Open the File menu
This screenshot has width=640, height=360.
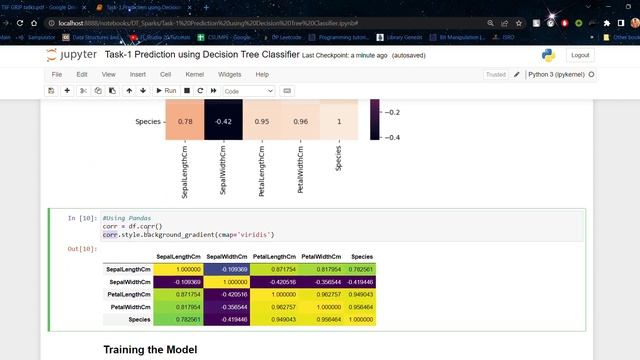(57, 75)
